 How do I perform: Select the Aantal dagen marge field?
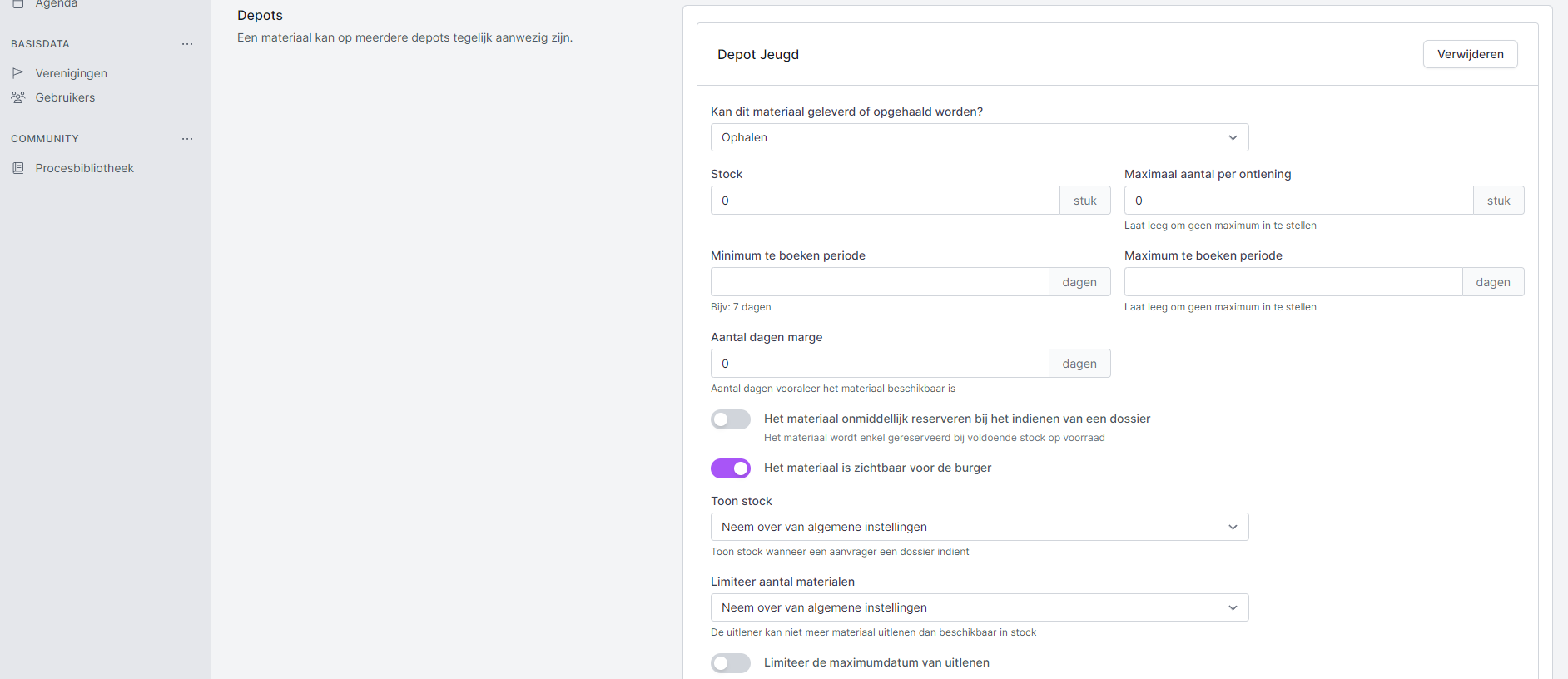pos(879,364)
